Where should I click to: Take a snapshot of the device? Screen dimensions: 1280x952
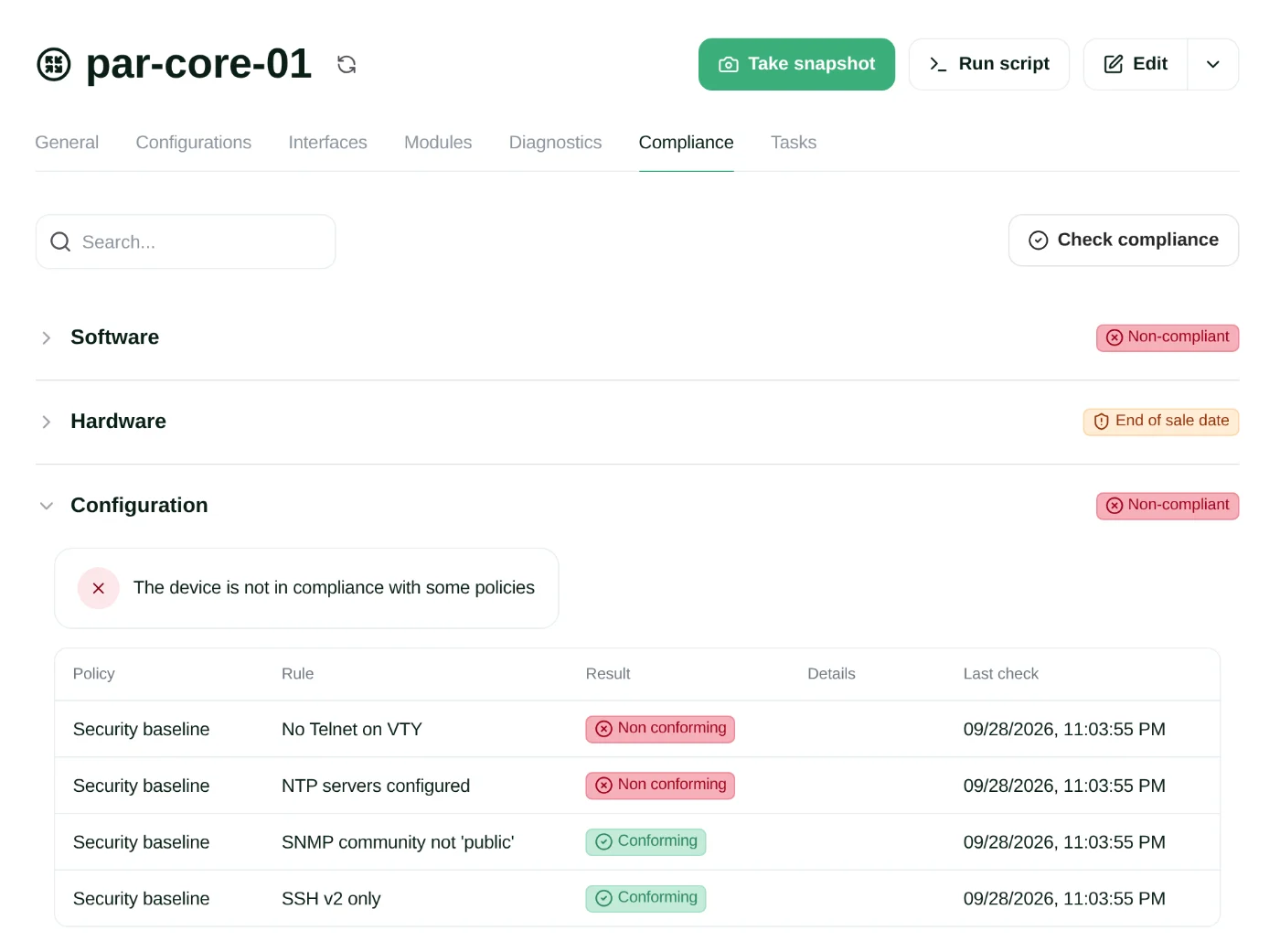click(x=796, y=64)
